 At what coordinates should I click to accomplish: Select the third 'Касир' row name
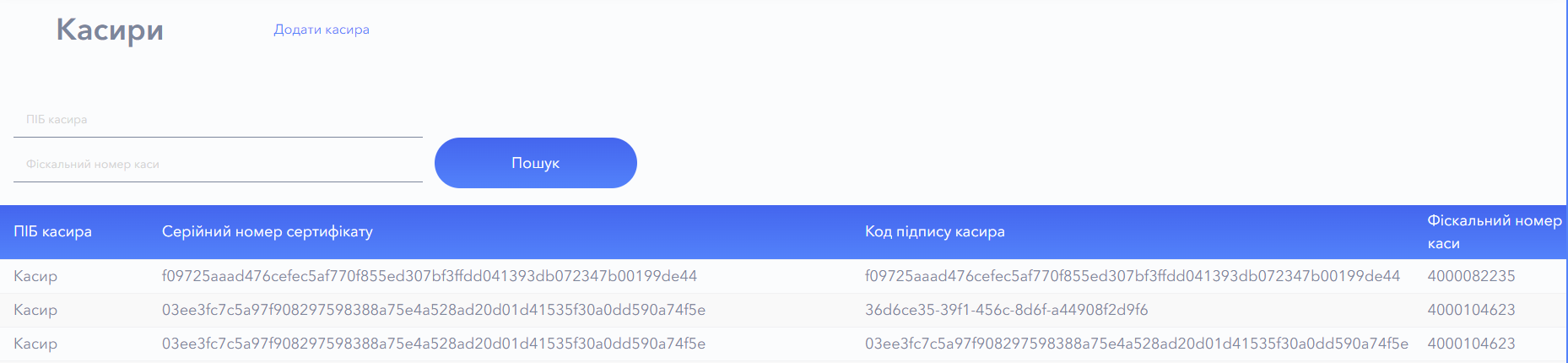tap(35, 344)
